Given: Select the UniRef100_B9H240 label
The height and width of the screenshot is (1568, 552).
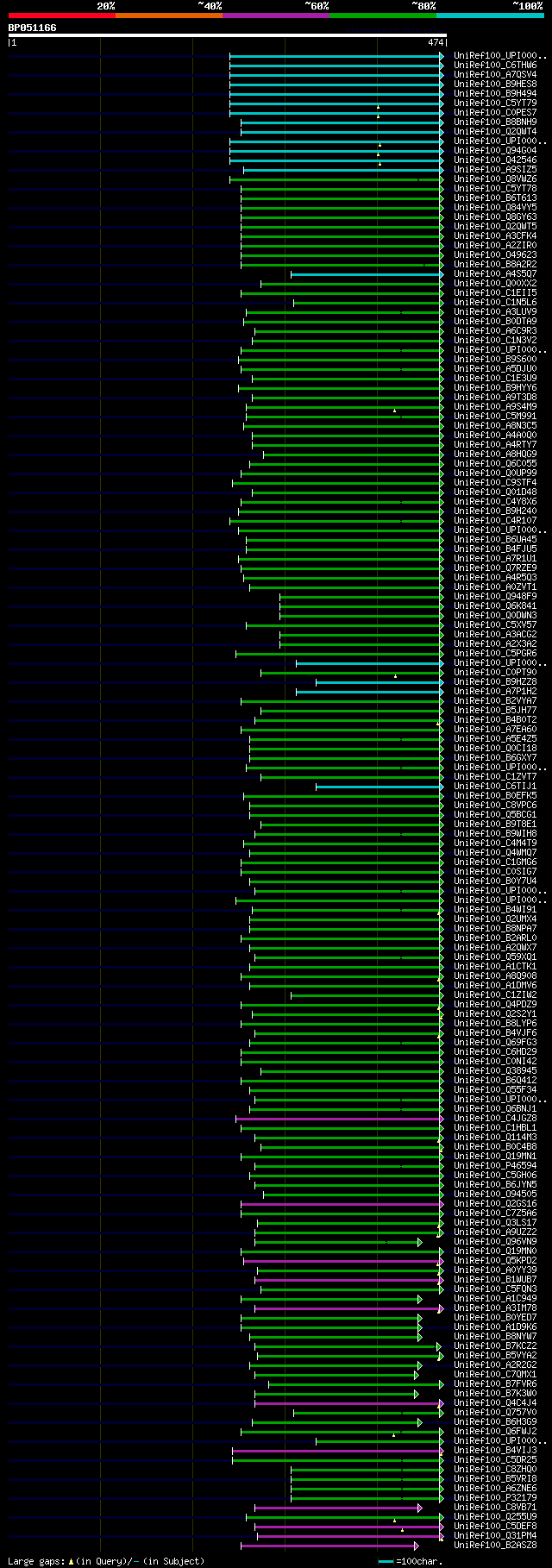Looking at the screenshot, I should pyautogui.click(x=495, y=511).
